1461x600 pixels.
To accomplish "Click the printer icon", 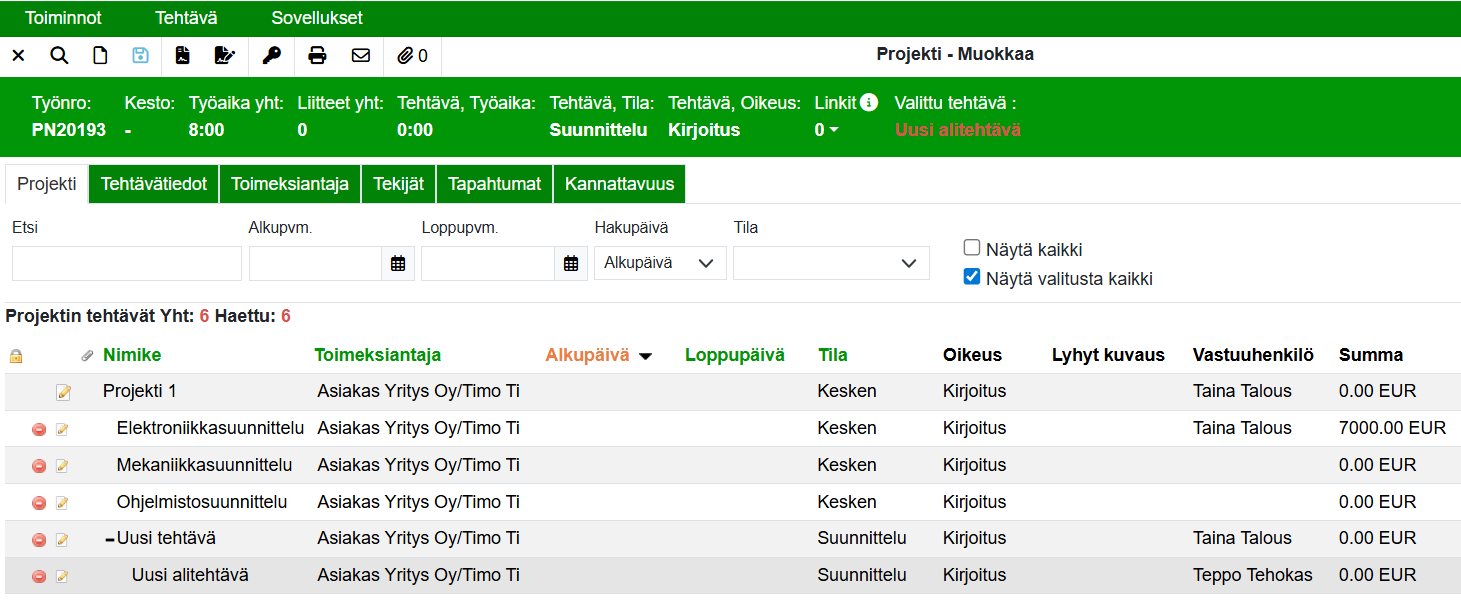I will [x=317, y=56].
